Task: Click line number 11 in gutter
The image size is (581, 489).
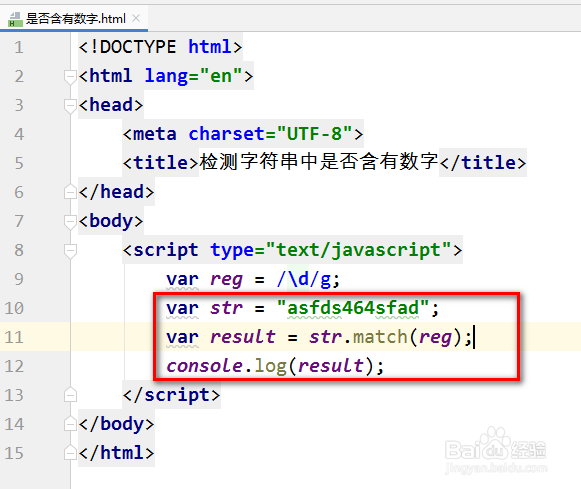Action: point(14,337)
